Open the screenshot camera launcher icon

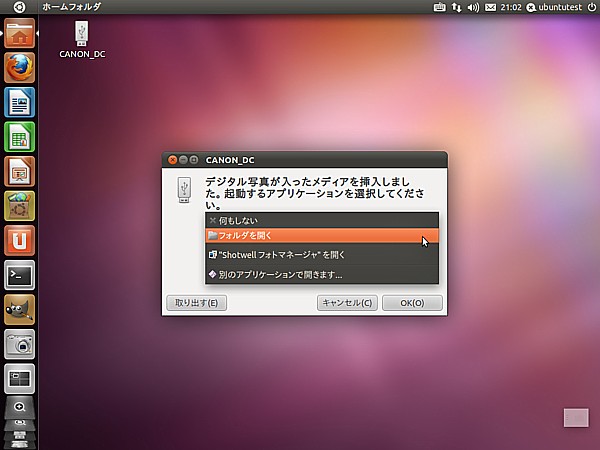[x=20, y=344]
